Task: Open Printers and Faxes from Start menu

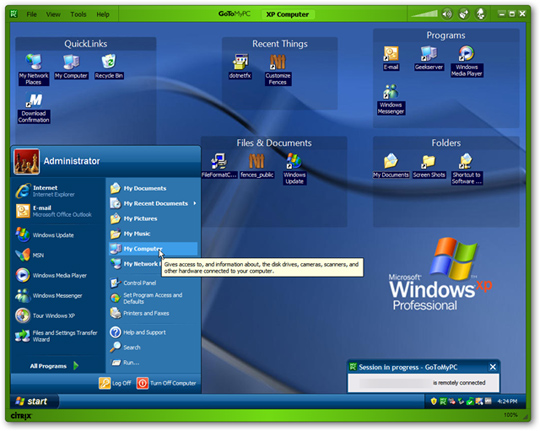Action: [x=153, y=313]
